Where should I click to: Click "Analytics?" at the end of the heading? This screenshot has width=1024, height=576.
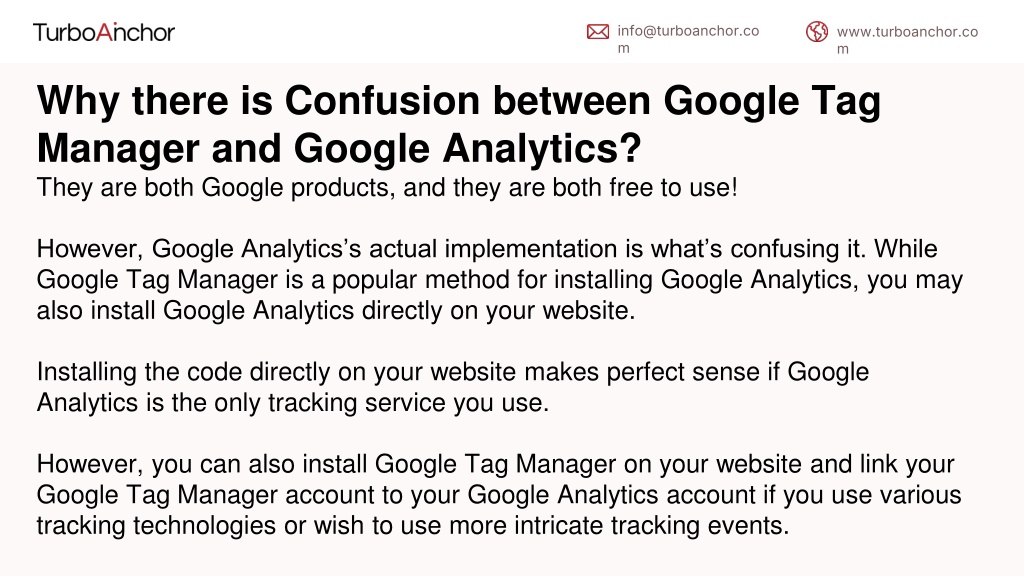point(542,149)
